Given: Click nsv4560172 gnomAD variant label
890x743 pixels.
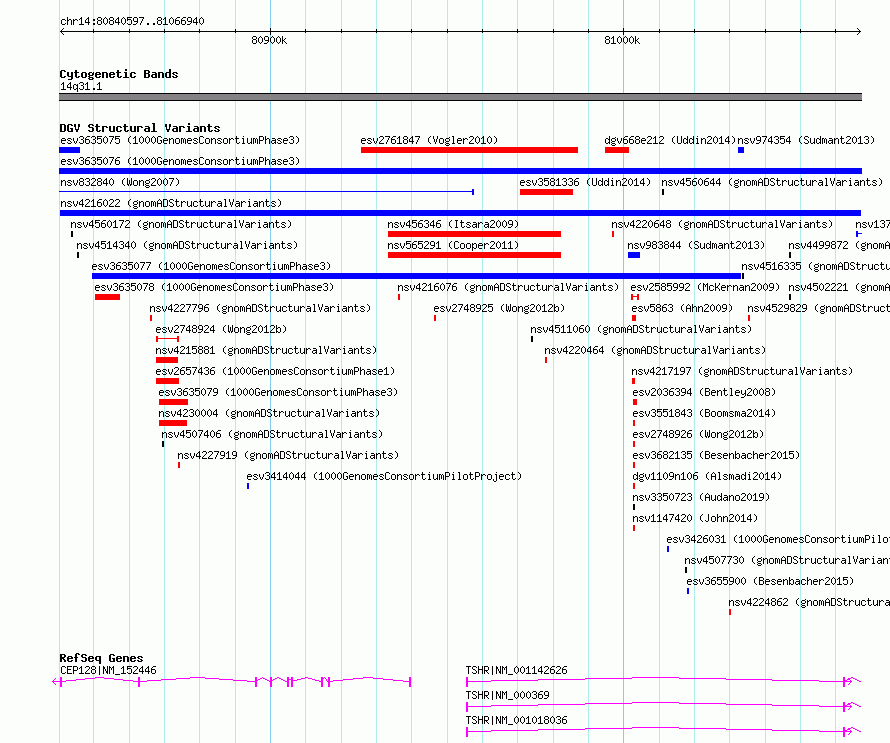Looking at the screenshot, I should (x=181, y=224).
